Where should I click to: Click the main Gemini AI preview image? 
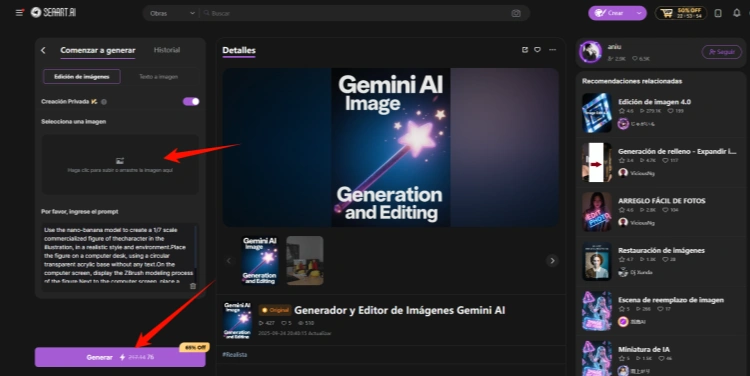(391, 147)
